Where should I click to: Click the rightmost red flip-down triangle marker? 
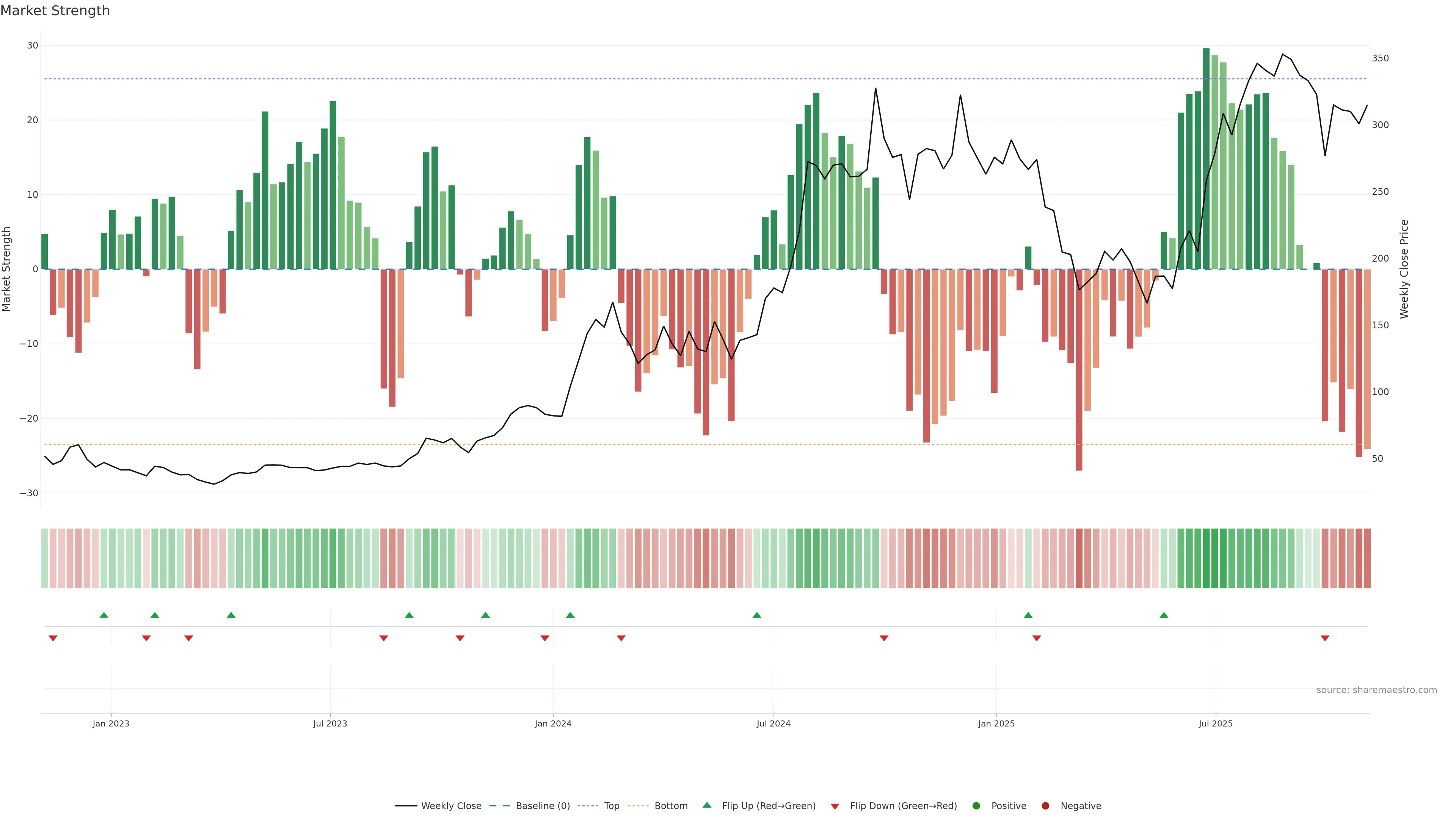(1325, 638)
